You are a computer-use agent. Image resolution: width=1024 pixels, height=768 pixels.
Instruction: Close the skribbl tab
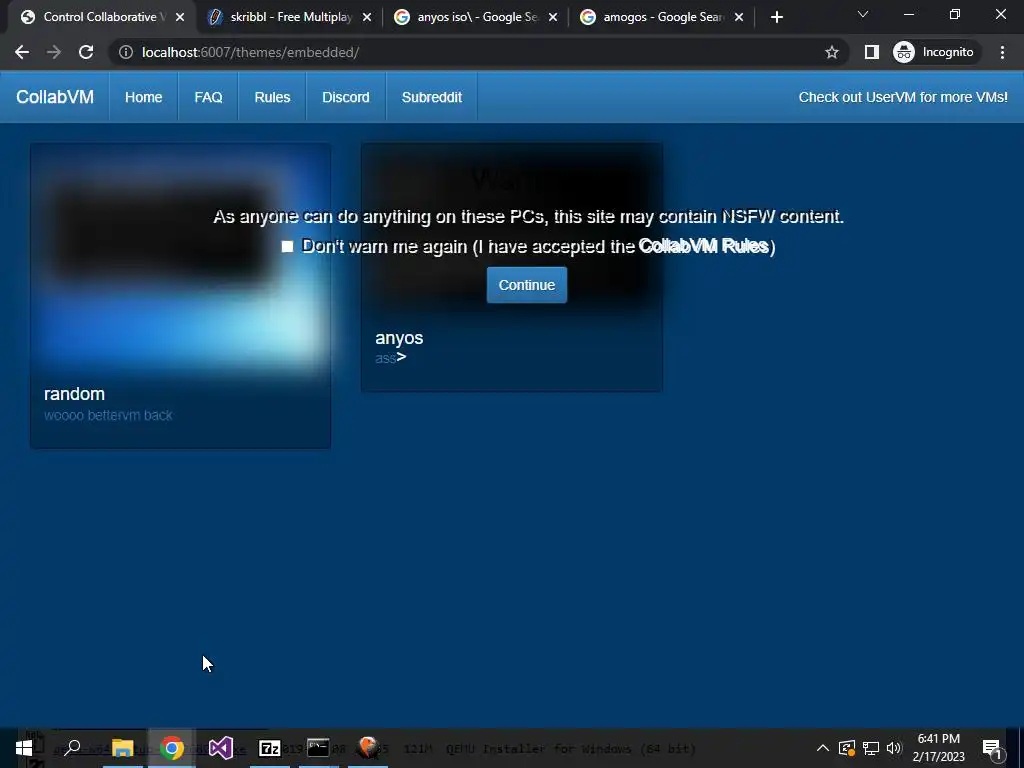click(x=367, y=17)
